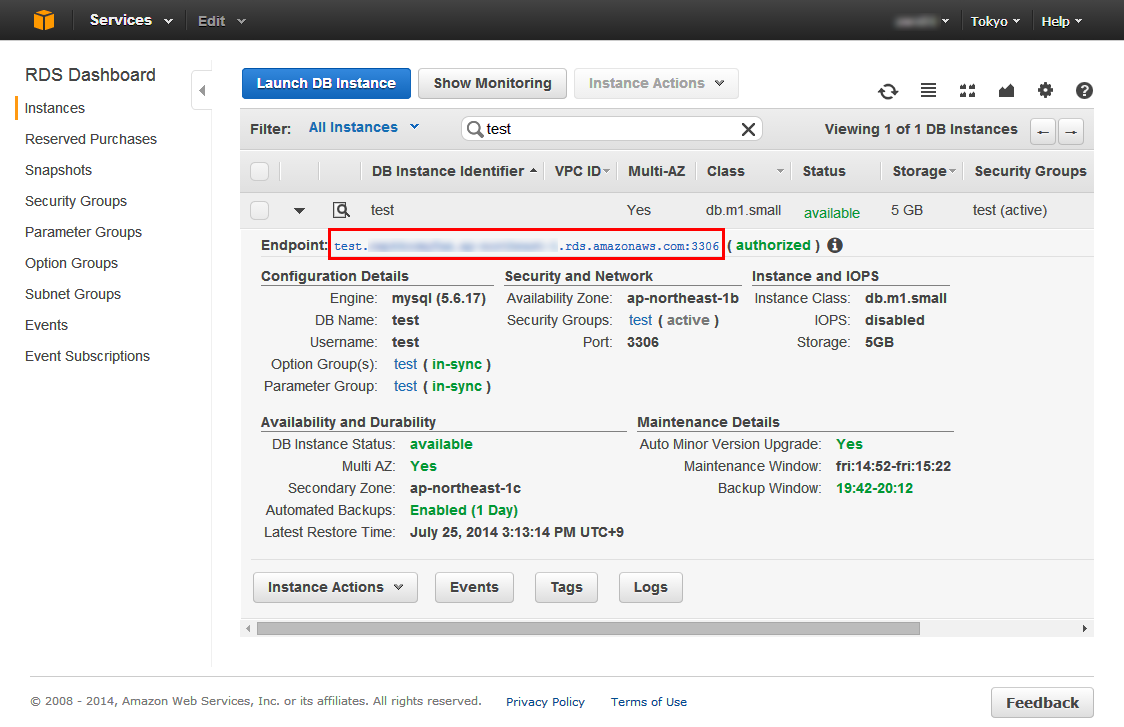
Task: Click the Feedback button
Action: point(1042,703)
